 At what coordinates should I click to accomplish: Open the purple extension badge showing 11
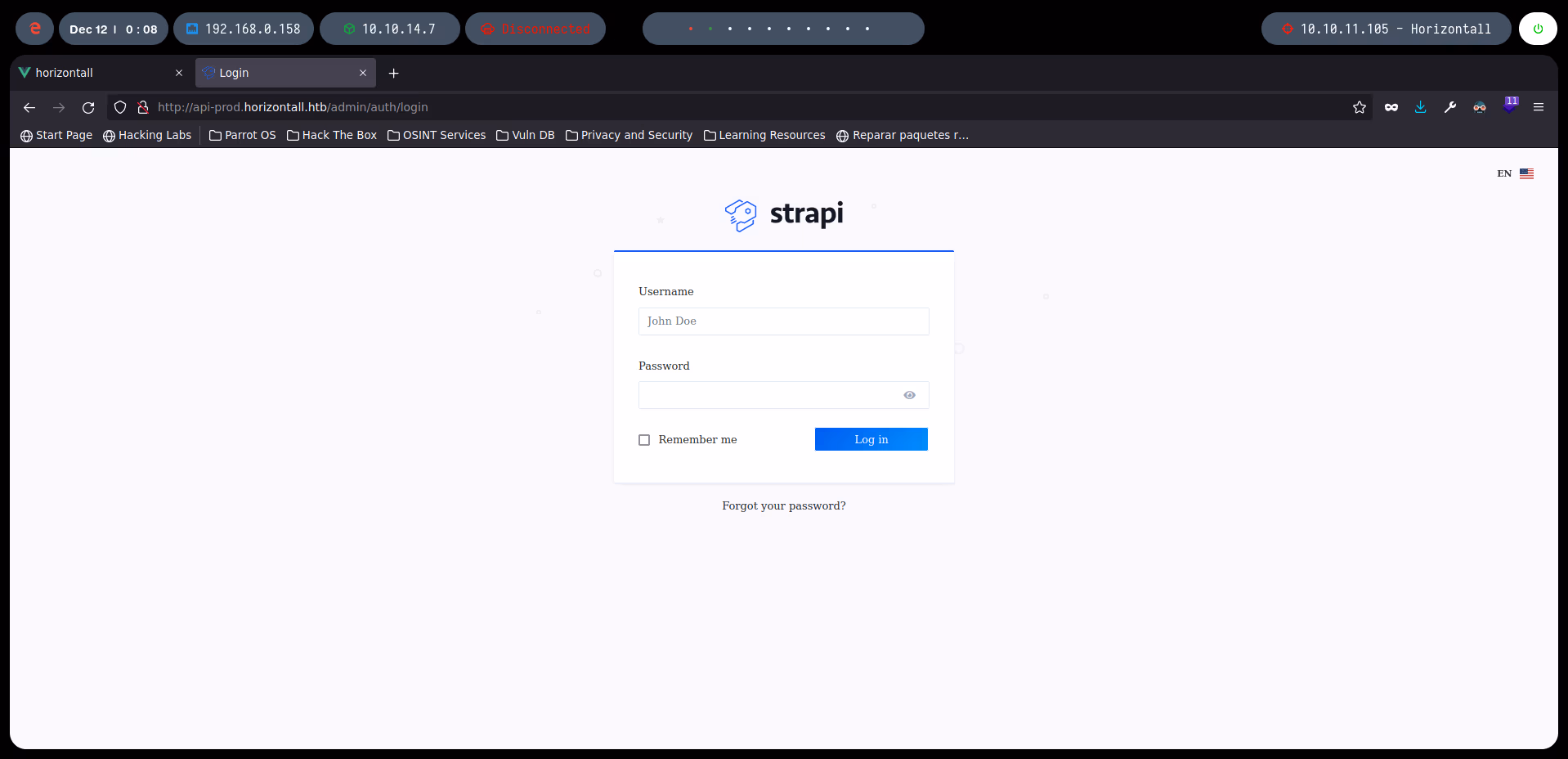click(x=1510, y=105)
